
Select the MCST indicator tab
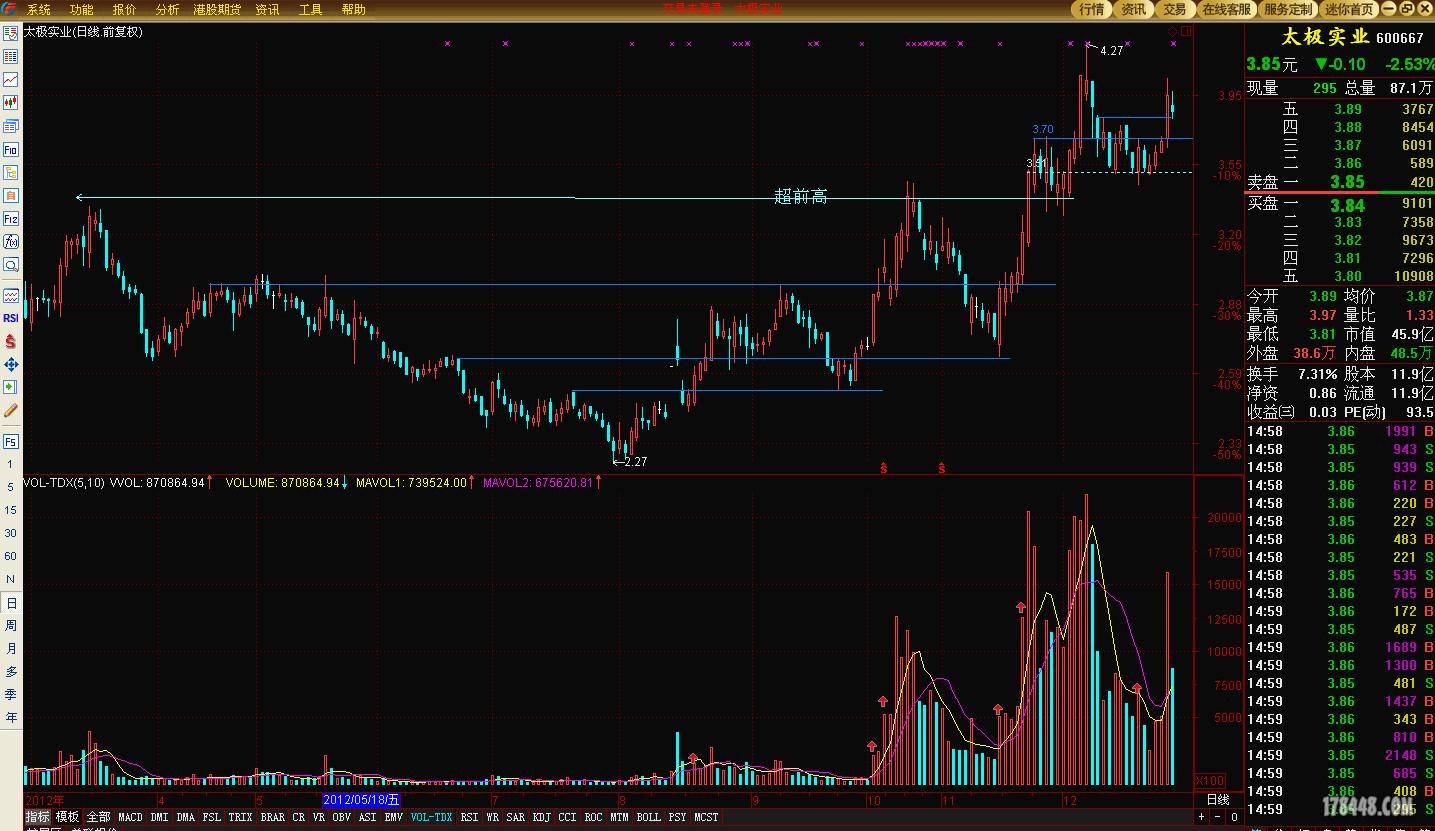coord(706,817)
